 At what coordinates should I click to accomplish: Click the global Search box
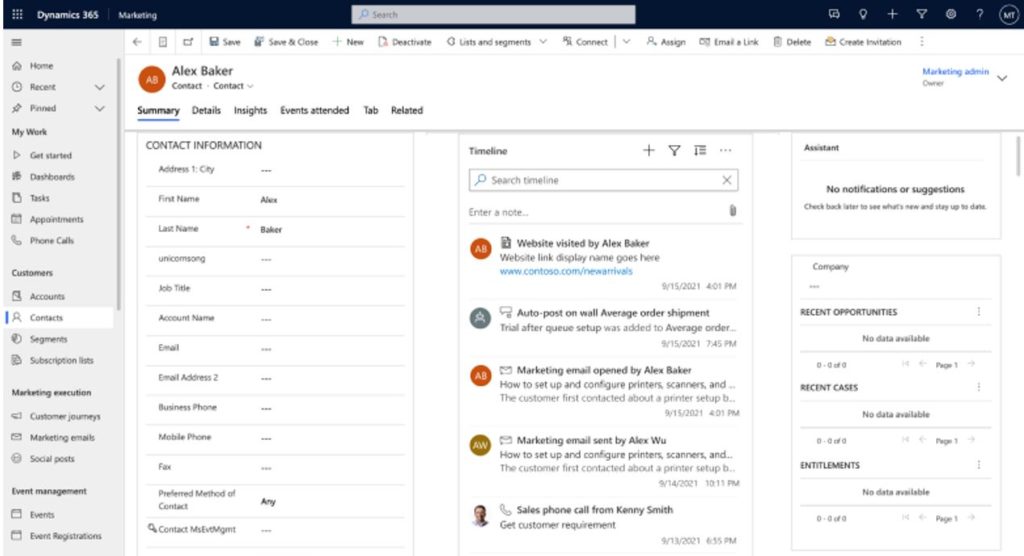pos(493,14)
